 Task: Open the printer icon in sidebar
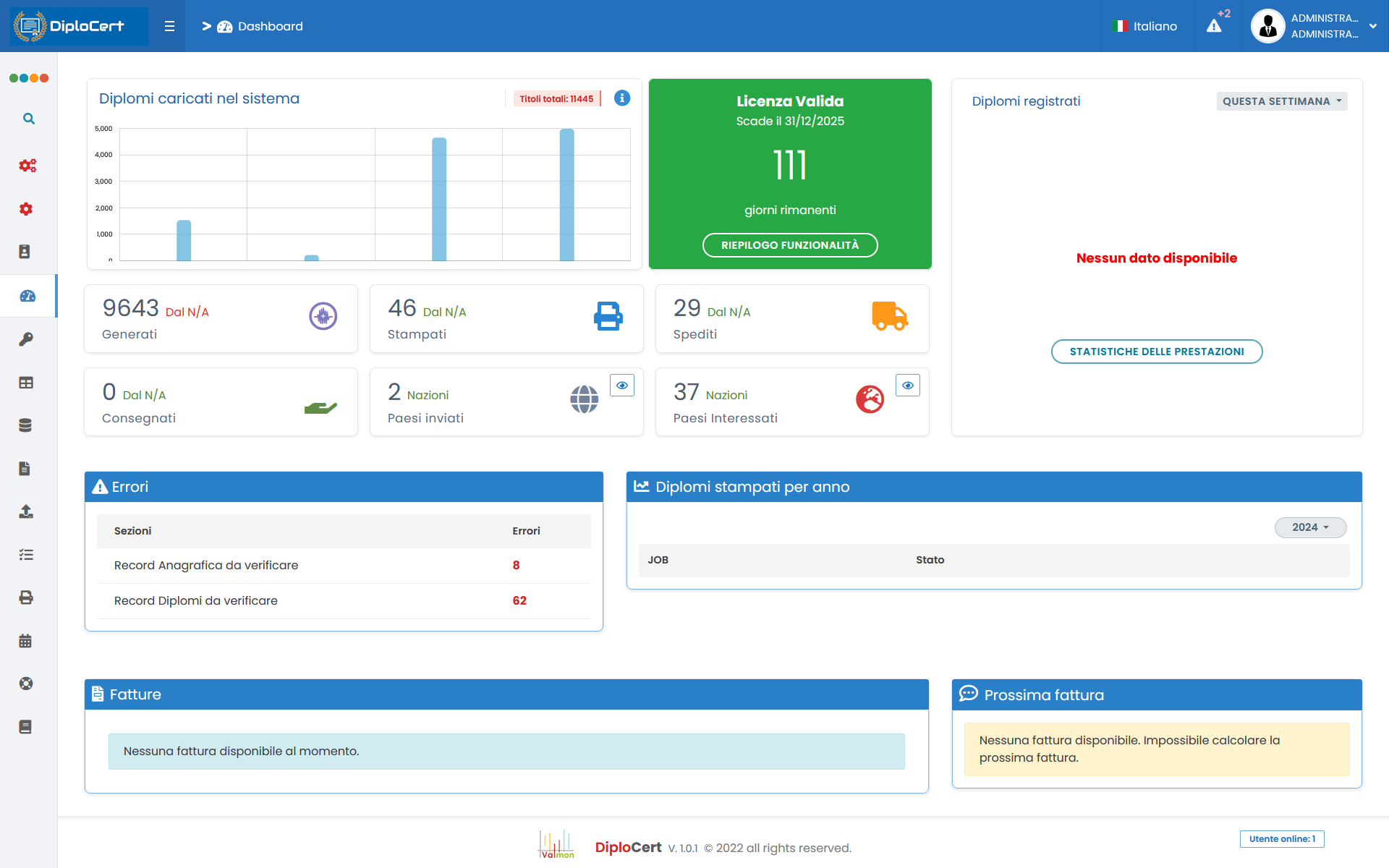[26, 597]
